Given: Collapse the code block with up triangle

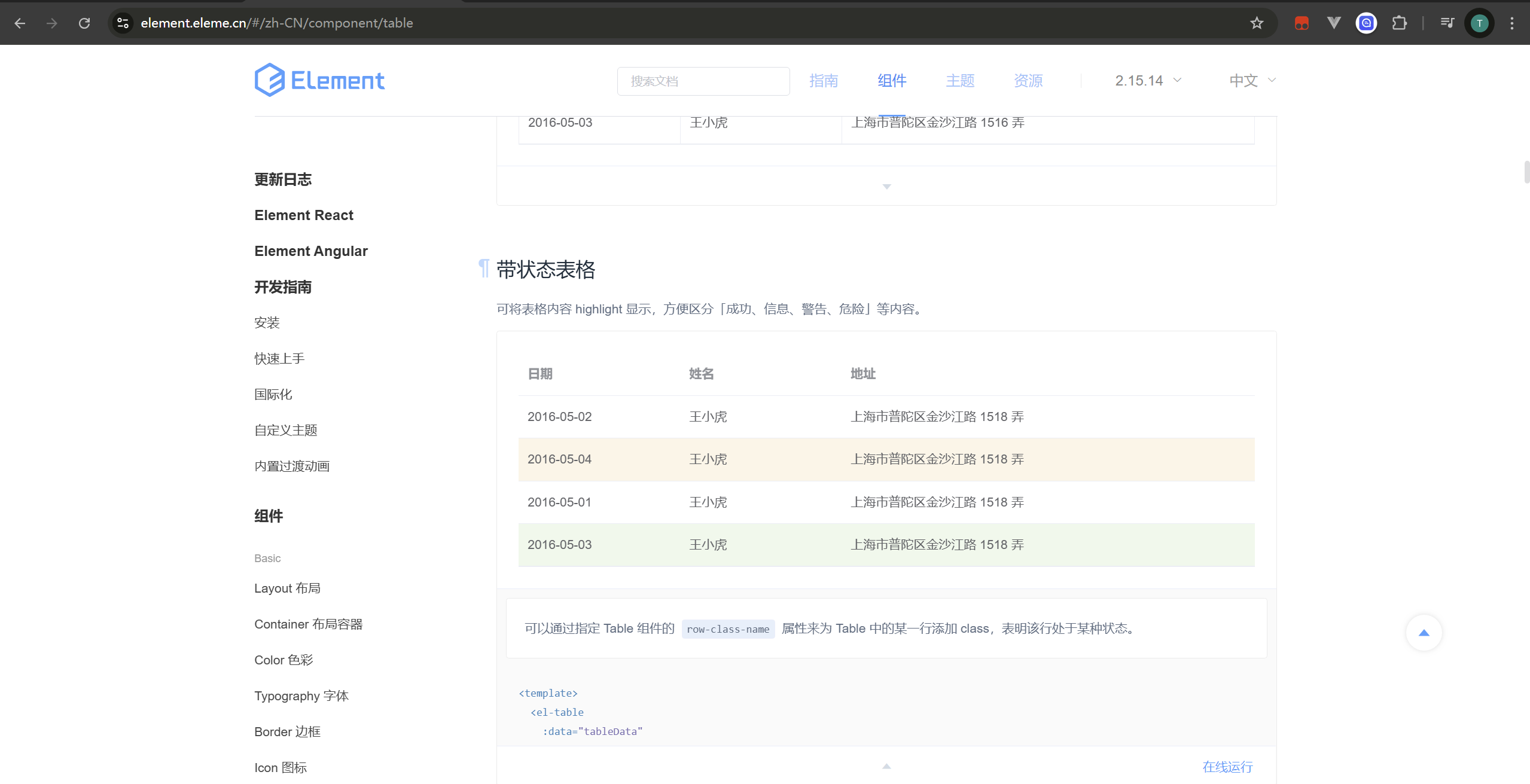Looking at the screenshot, I should (x=886, y=766).
